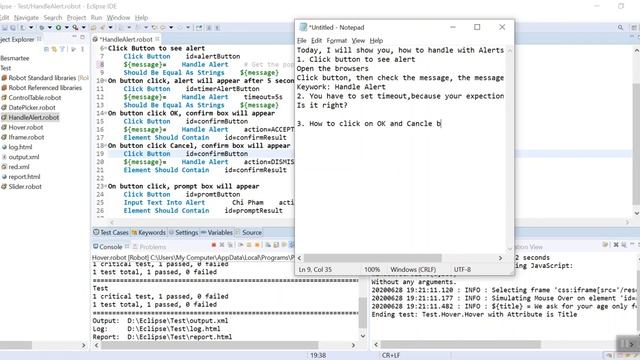Open dropdown arrow next to green Run icon
This screenshot has height=360, width=640.
tap(67, 27)
